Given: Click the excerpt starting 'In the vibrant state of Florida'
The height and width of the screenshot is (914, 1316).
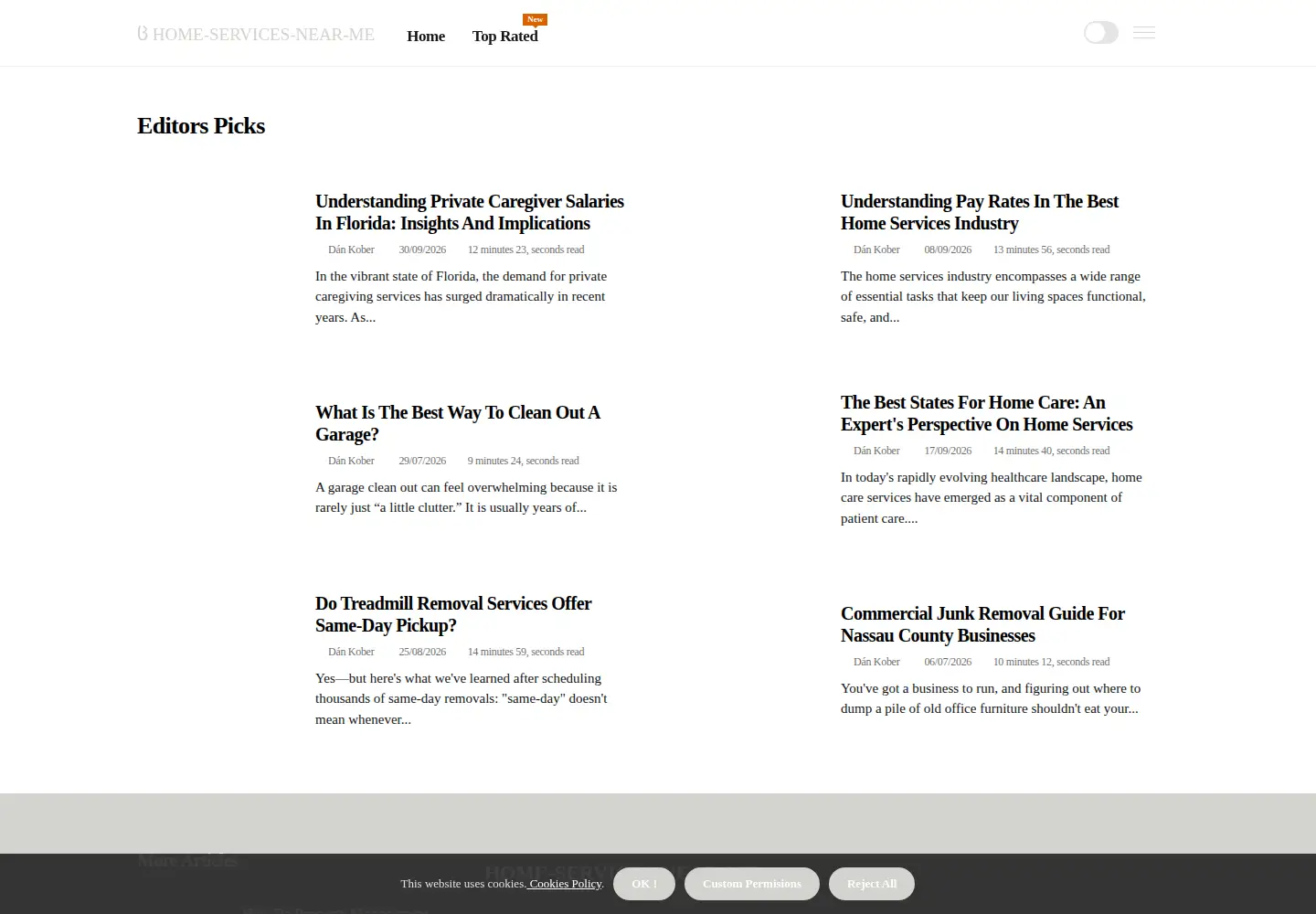Looking at the screenshot, I should 461,296.
